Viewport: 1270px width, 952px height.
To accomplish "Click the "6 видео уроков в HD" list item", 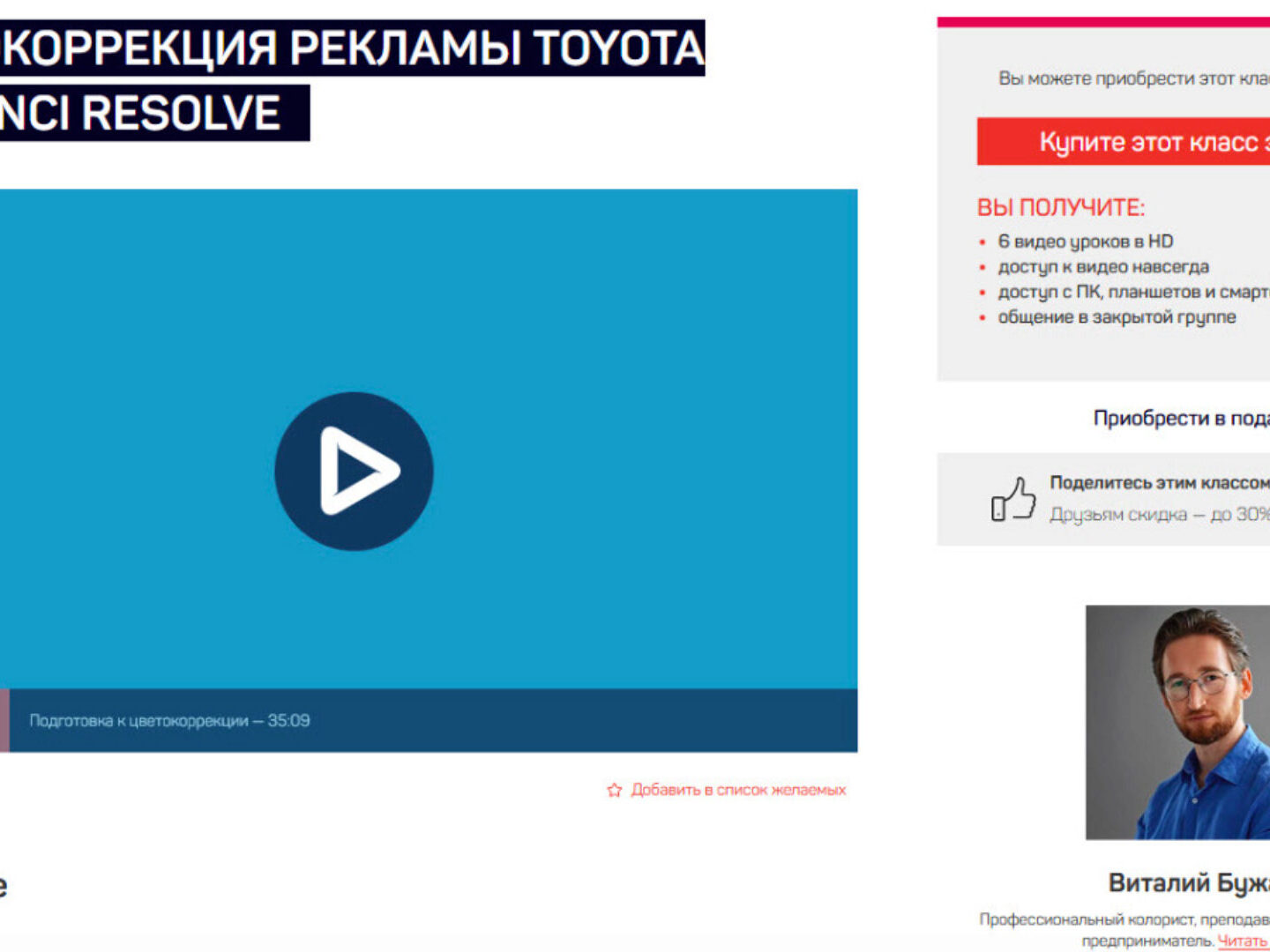I will click(x=1085, y=242).
